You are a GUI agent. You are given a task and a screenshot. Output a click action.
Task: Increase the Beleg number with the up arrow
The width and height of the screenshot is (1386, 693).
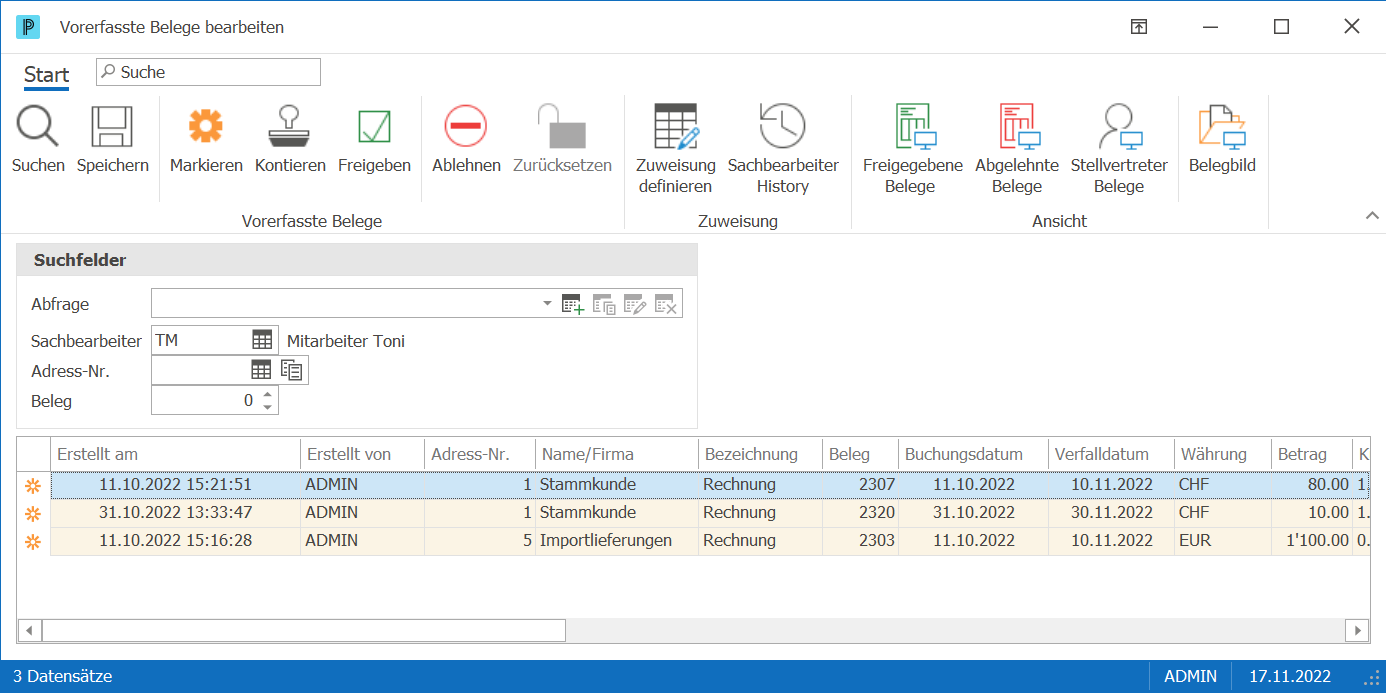[x=267, y=394]
